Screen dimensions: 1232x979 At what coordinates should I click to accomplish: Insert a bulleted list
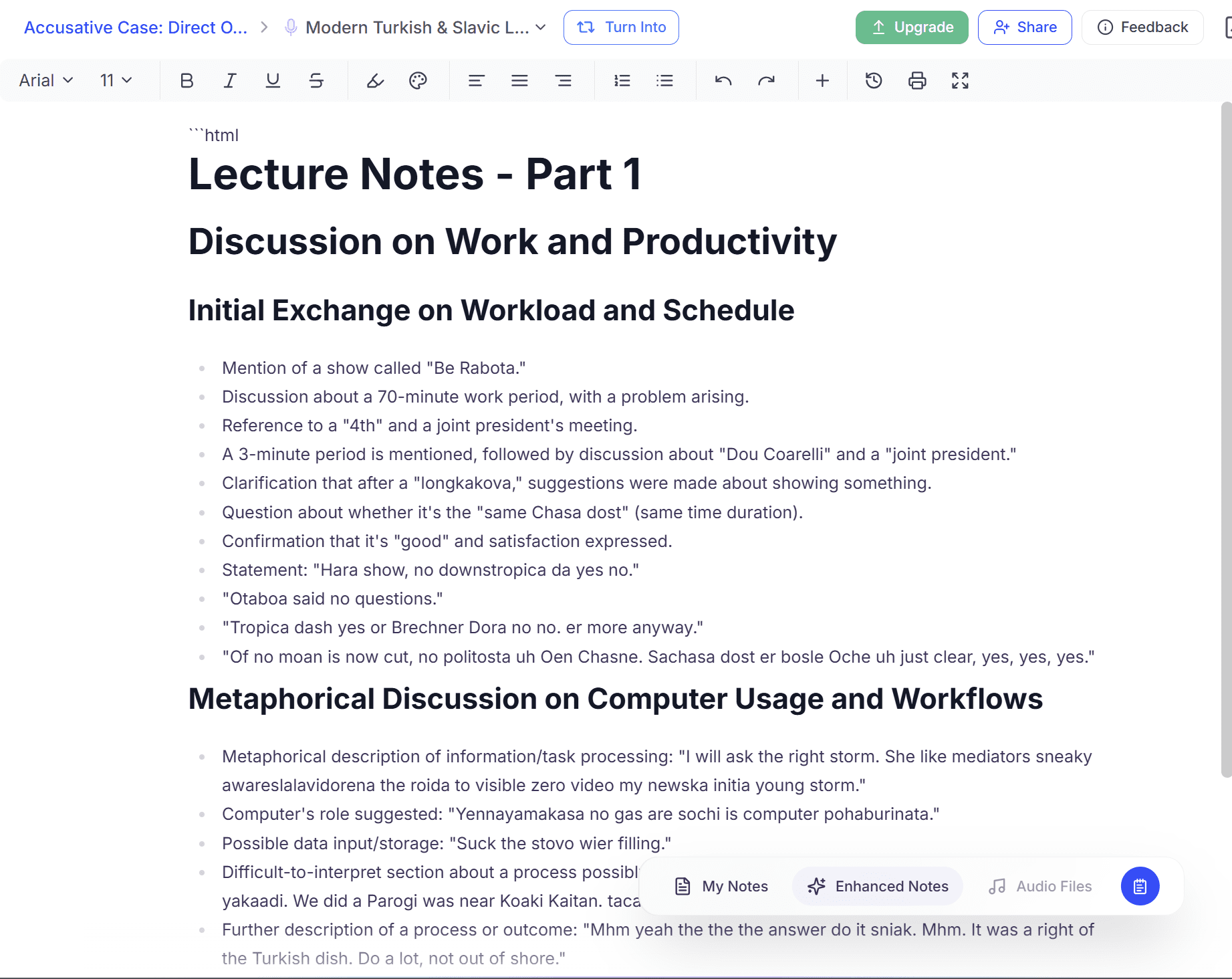(x=664, y=81)
